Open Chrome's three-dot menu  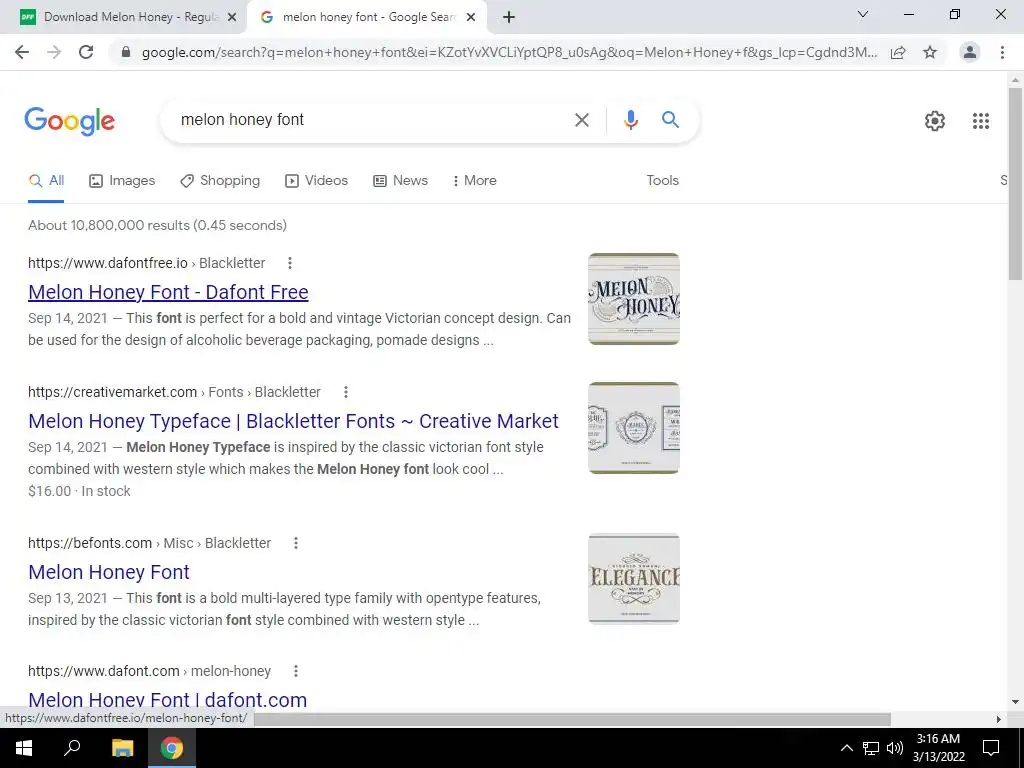pos(1002,52)
